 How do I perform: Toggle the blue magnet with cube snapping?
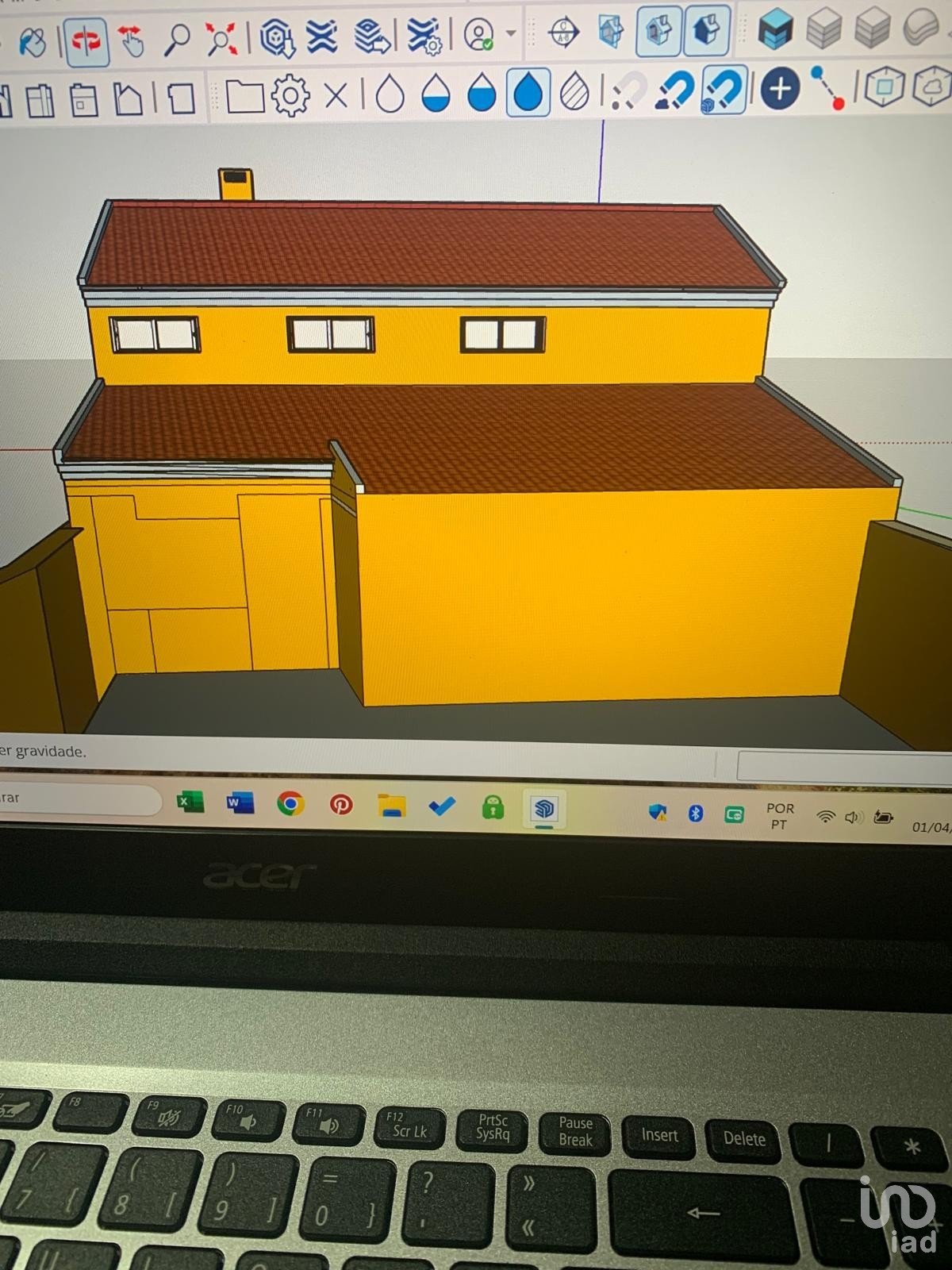(x=722, y=90)
